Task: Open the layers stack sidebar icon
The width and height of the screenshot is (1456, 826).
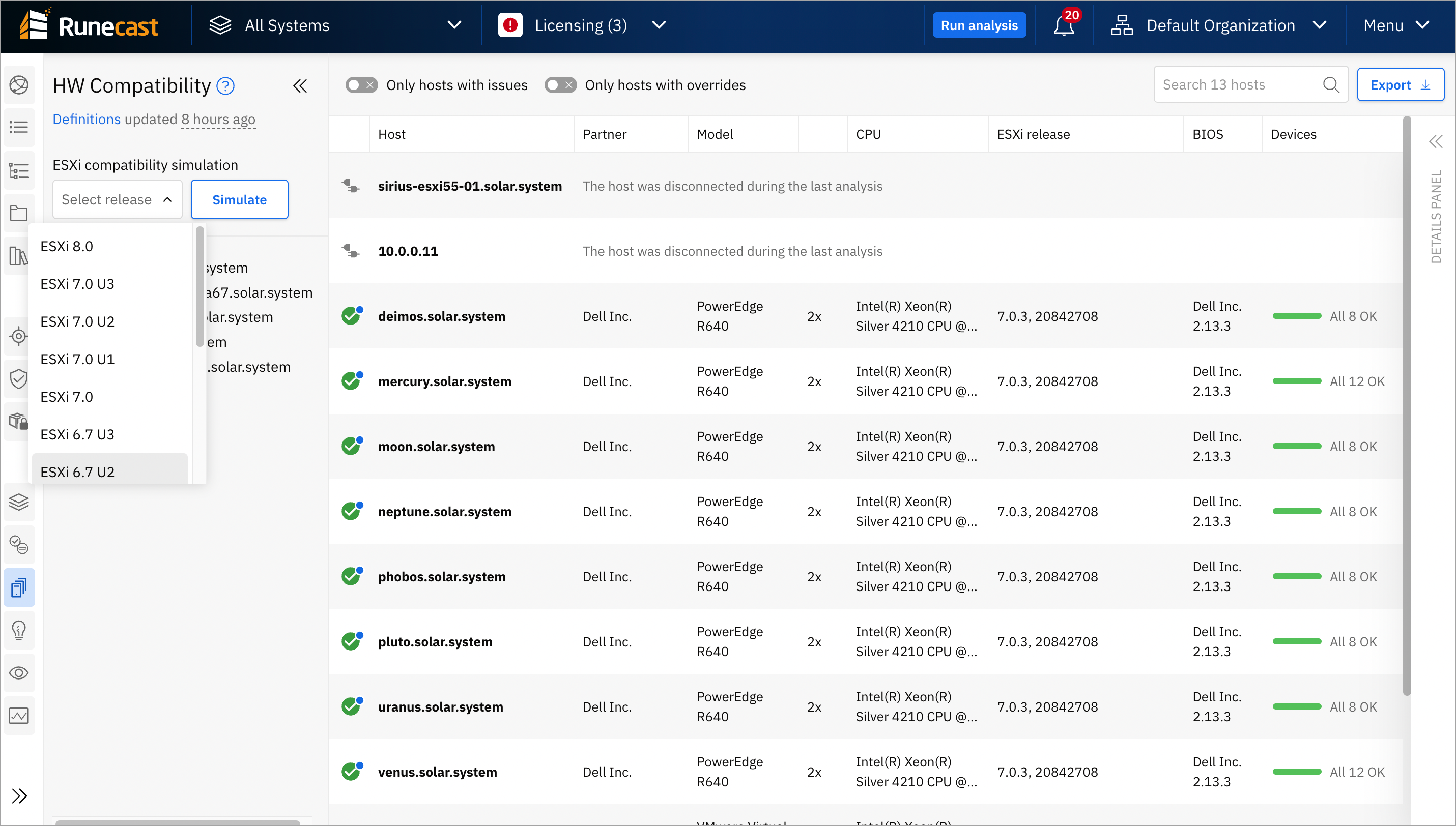Action: click(x=19, y=501)
